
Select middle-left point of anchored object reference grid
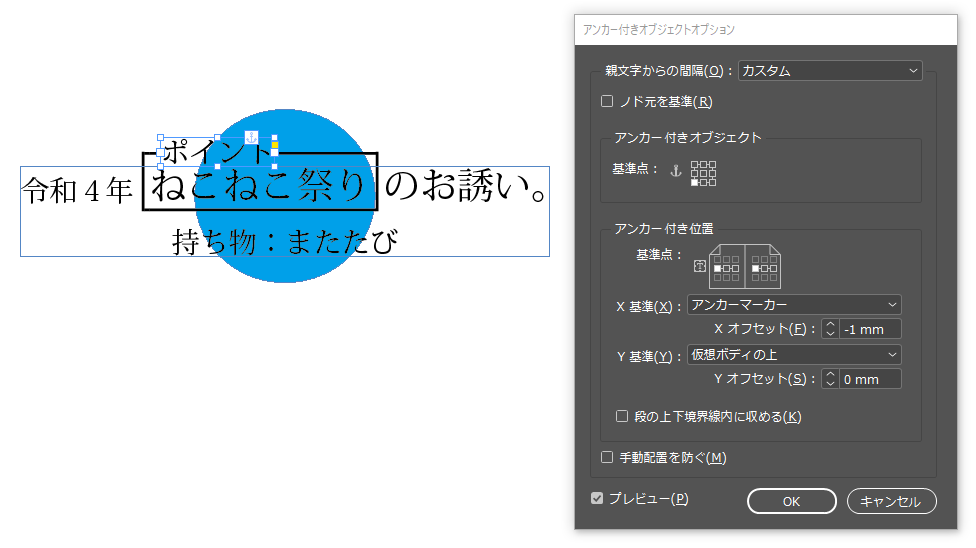coord(694,173)
